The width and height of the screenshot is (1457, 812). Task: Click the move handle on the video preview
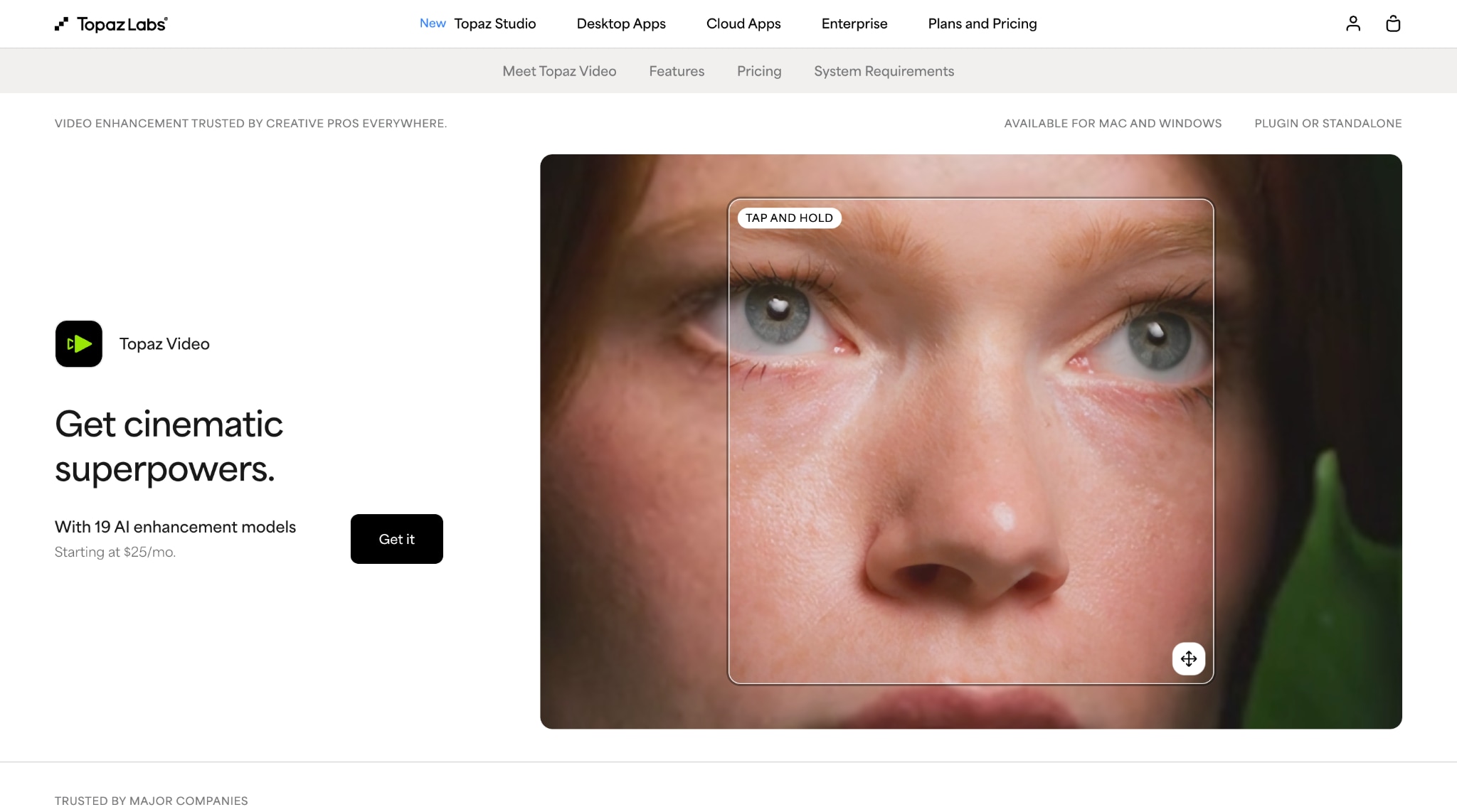1188,658
